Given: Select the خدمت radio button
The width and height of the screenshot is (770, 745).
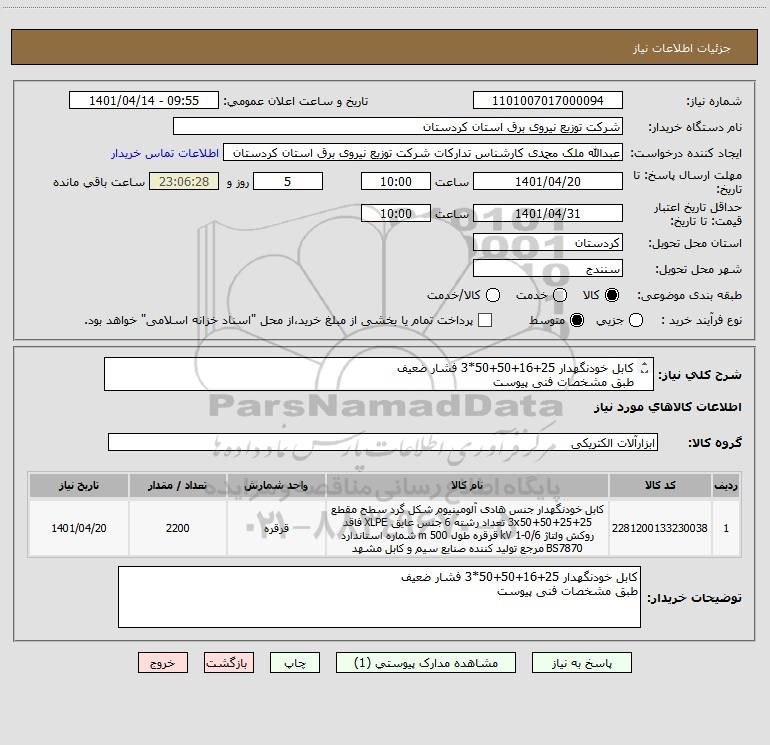Looking at the screenshot, I should [560, 295].
